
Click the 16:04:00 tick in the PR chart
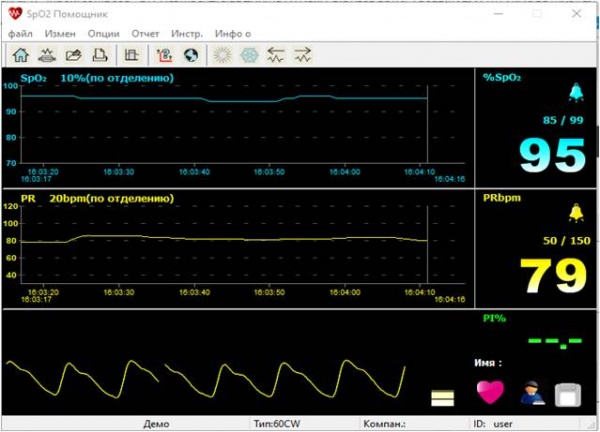[x=345, y=292]
